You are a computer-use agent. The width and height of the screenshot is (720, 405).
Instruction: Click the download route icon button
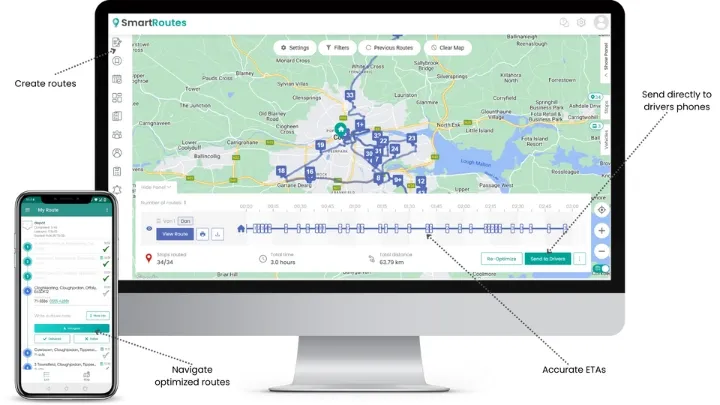tap(217, 234)
